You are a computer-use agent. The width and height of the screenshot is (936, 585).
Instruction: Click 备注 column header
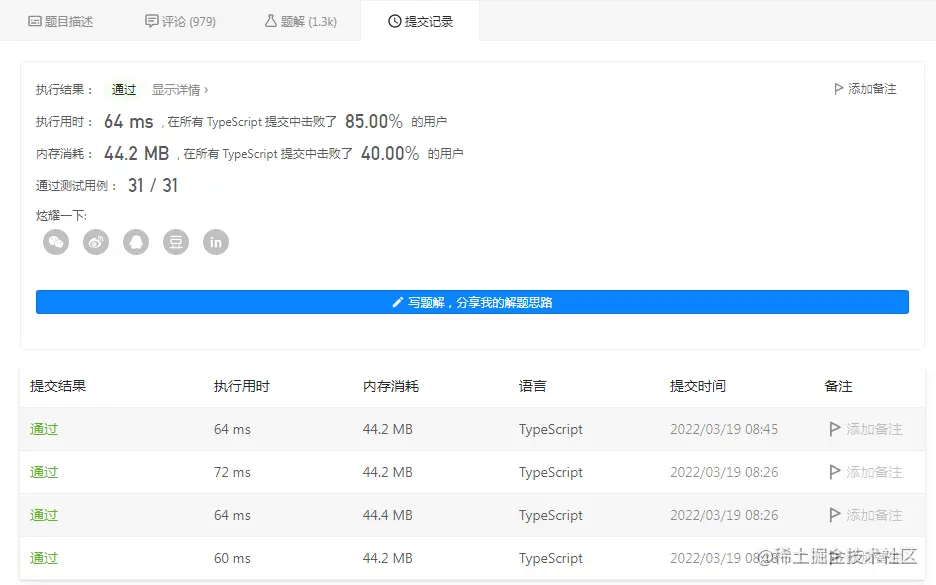tap(838, 386)
